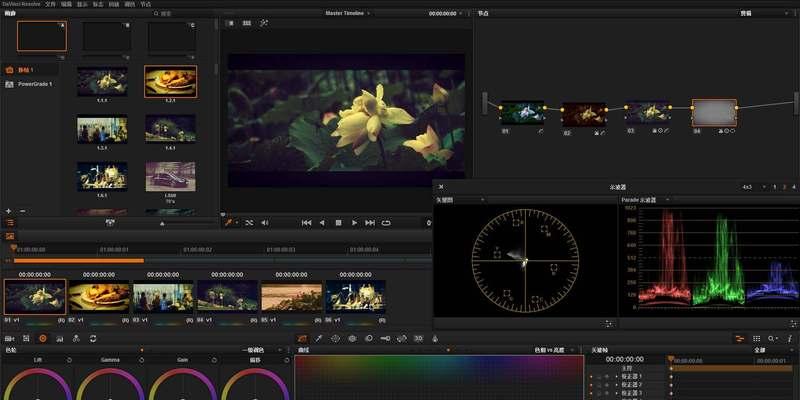The width and height of the screenshot is (800, 400).
Task: Show four scopes with the 4 button
Action: (x=793, y=187)
